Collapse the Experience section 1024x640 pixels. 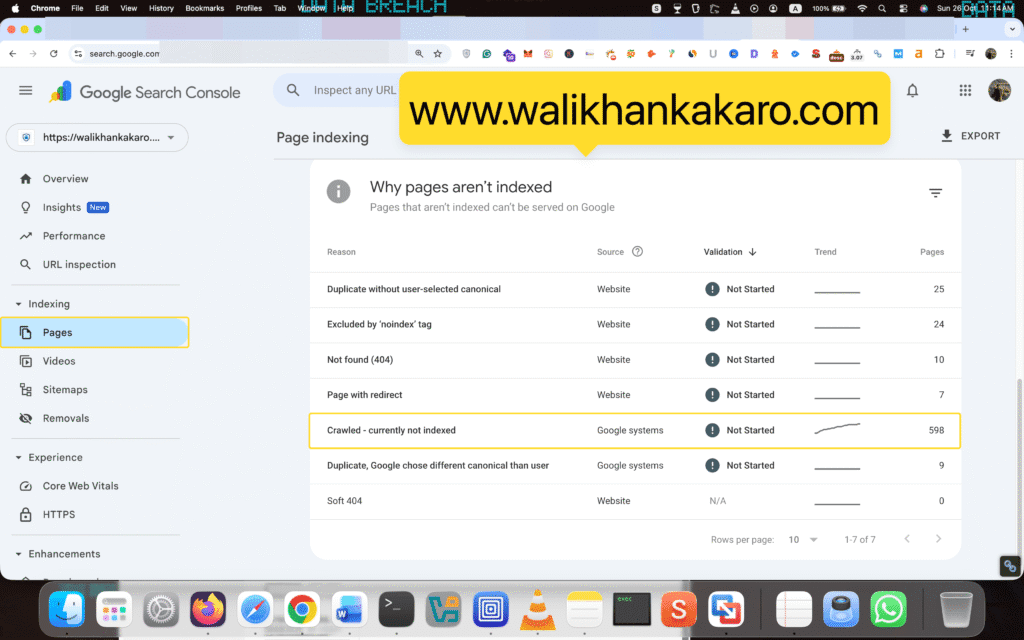(18, 457)
